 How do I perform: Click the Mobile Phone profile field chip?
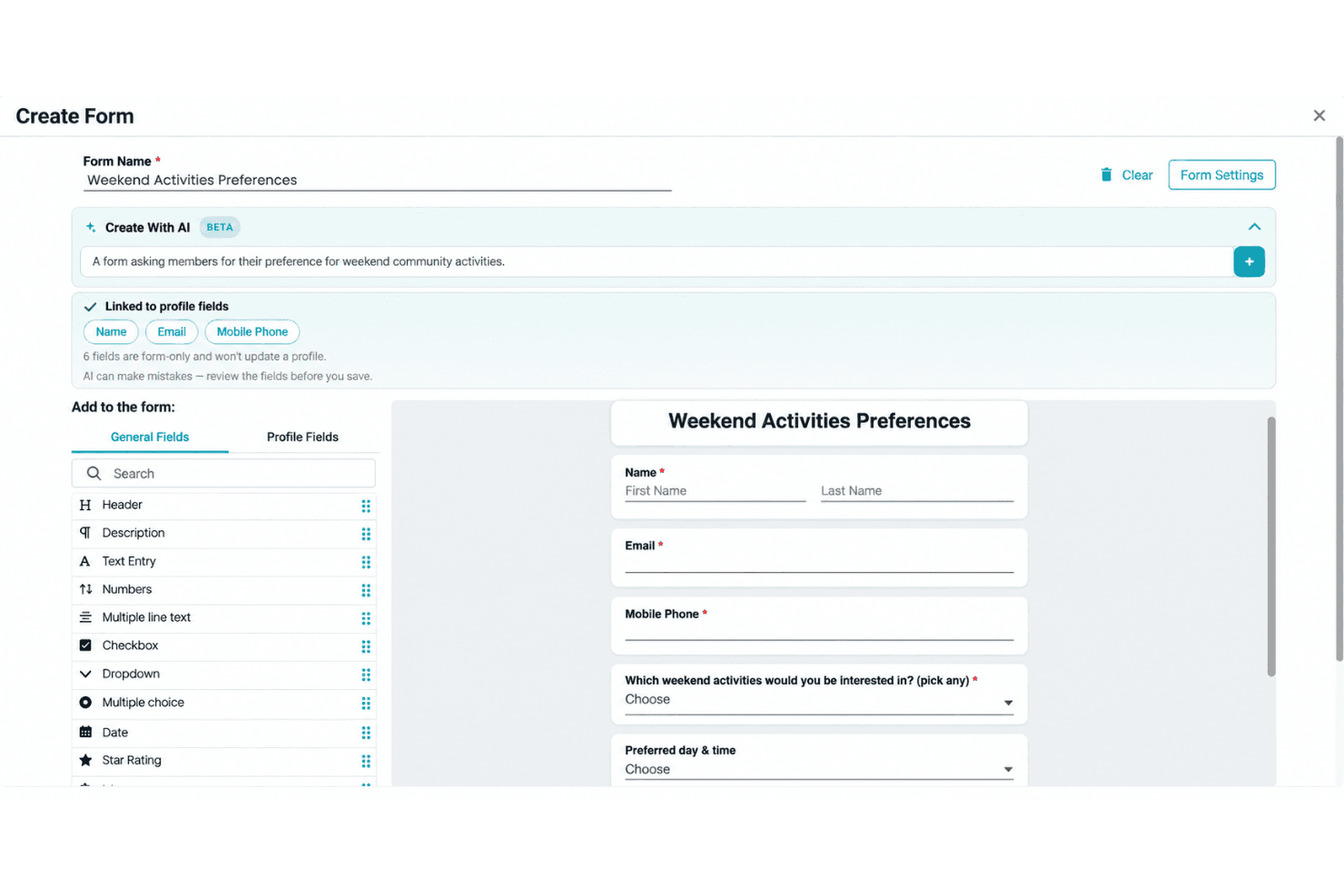pyautogui.click(x=252, y=331)
